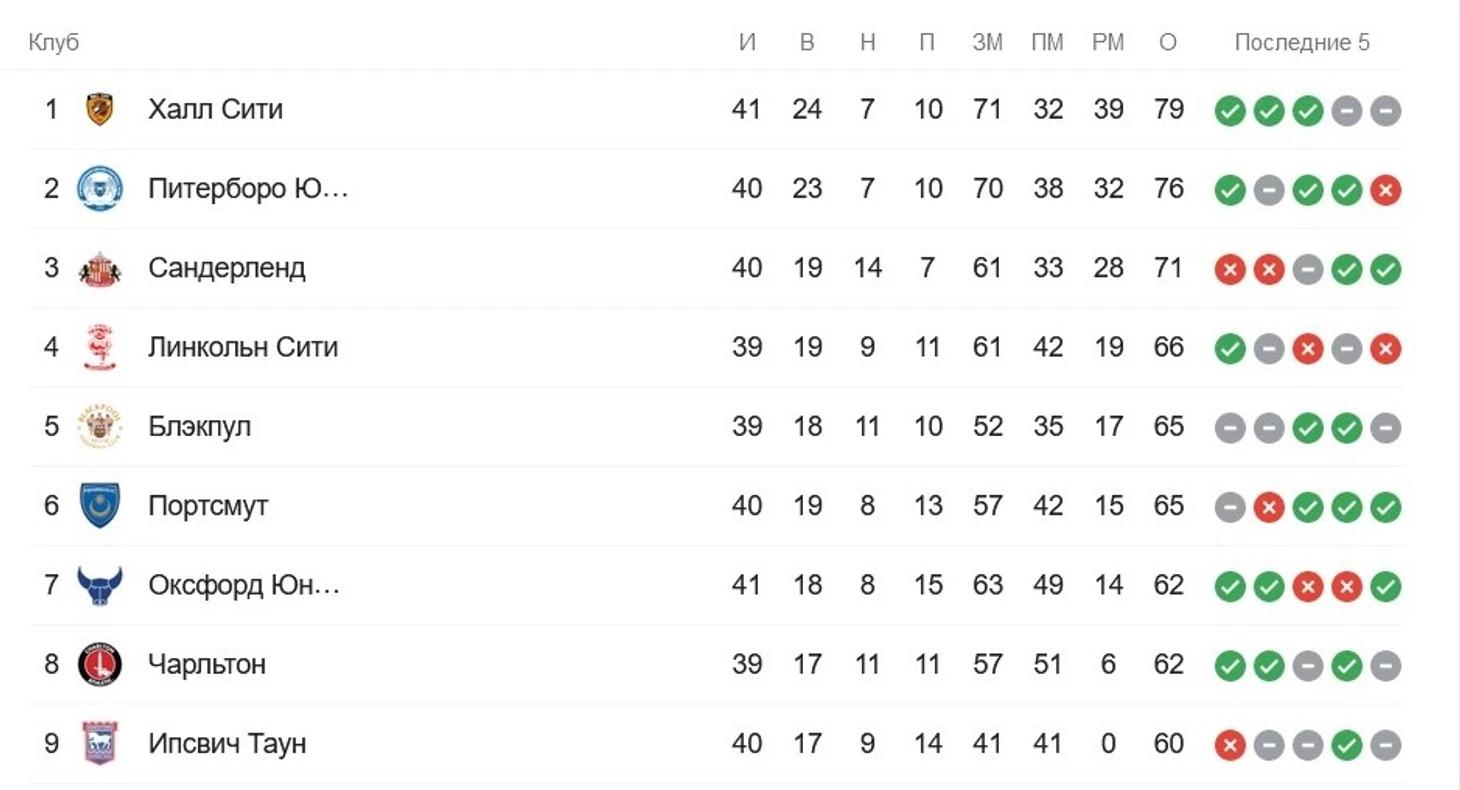The image size is (1460, 790).
Task: Click Peterborough's red loss indicator
Action: 1385,190
